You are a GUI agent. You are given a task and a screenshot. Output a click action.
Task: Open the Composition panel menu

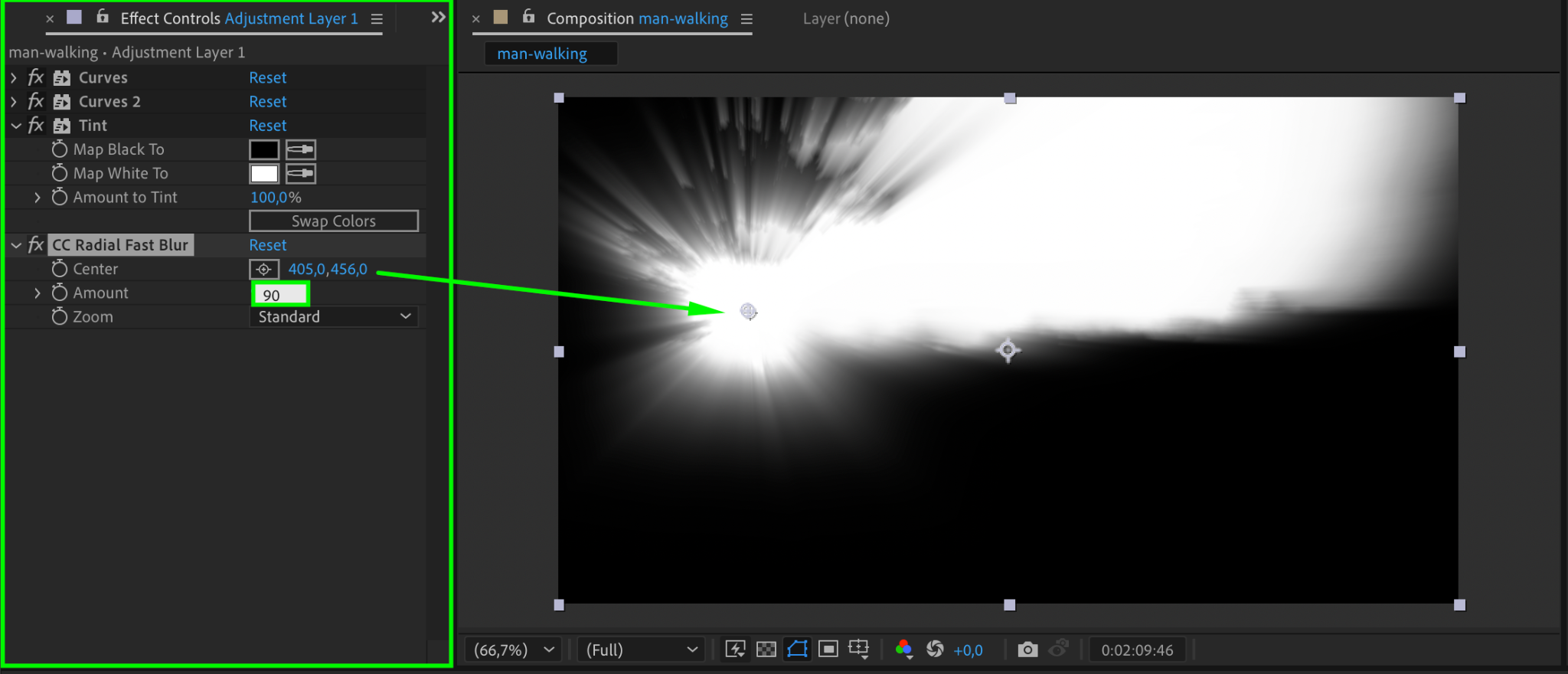pos(746,19)
